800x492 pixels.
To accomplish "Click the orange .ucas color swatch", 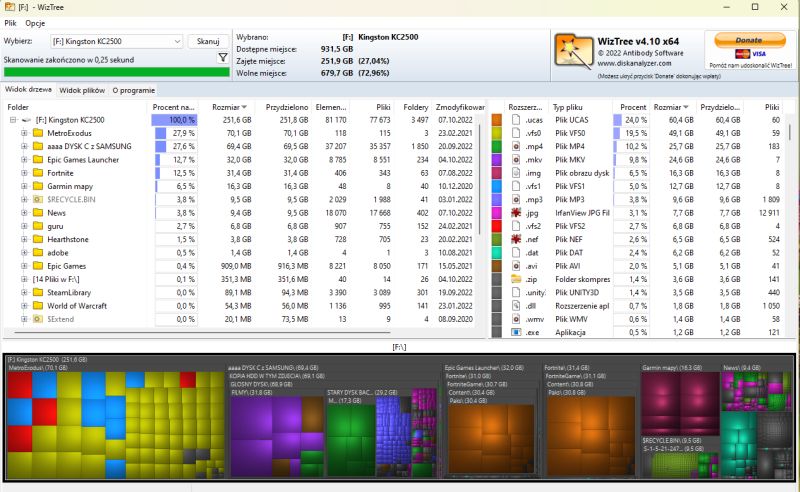I will 497,120.
